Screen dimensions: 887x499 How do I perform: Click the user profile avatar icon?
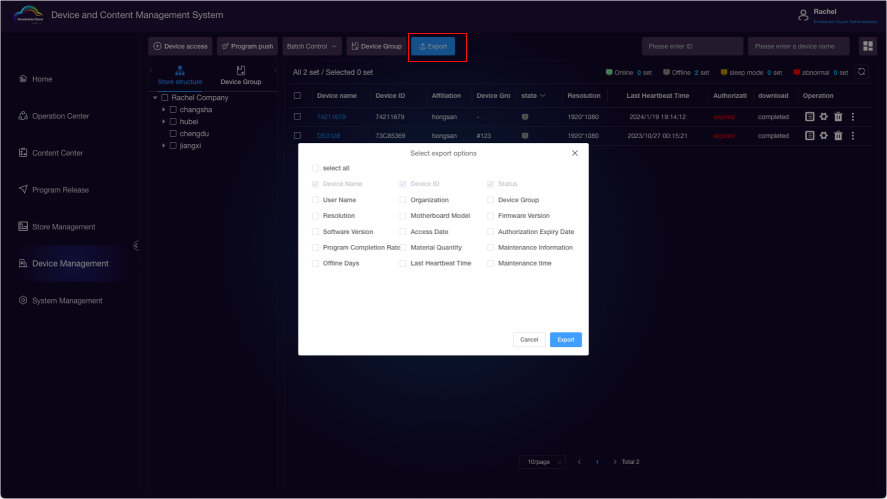(x=803, y=15)
